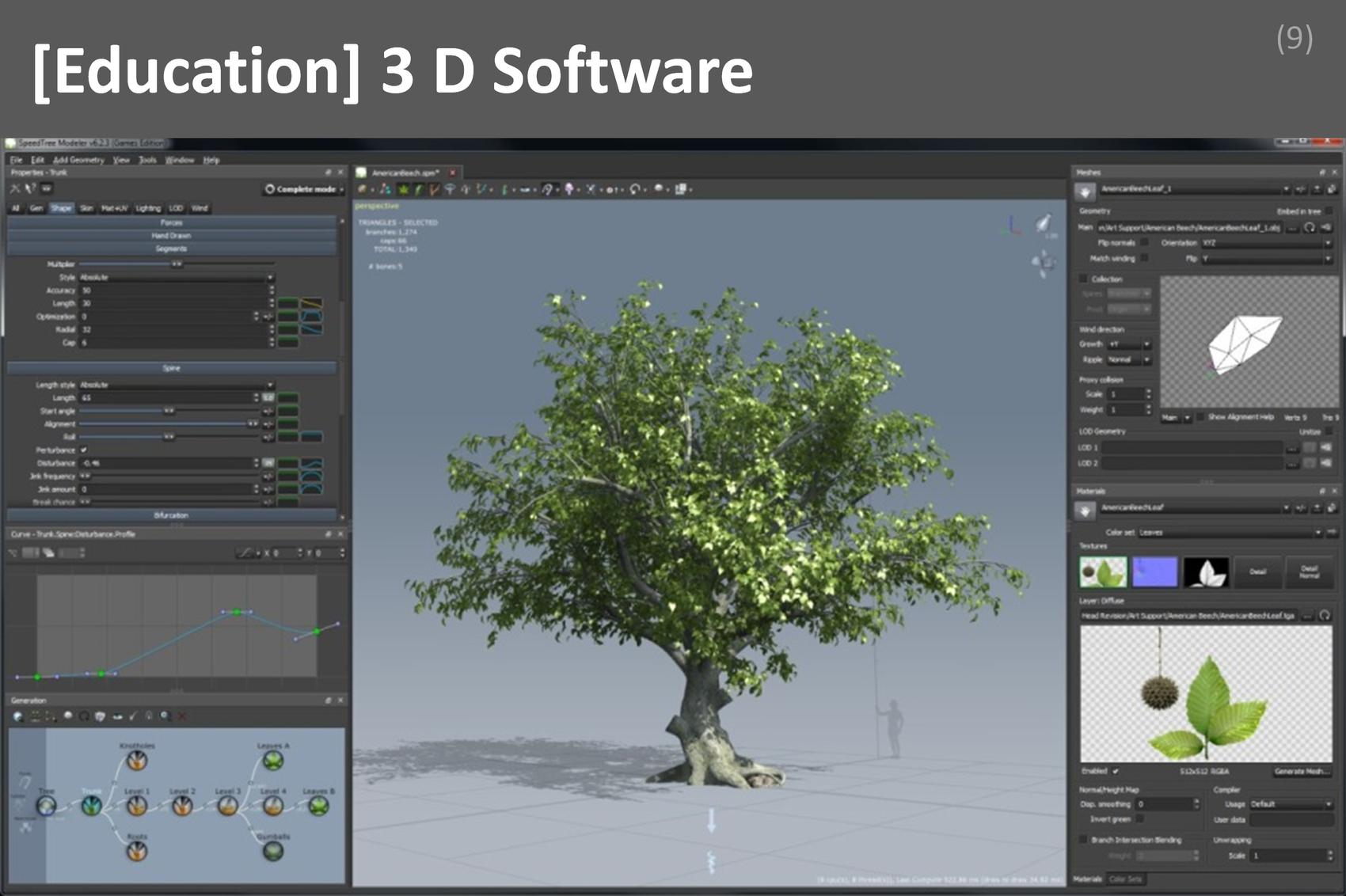Select the diffuse leaf texture thumbnail

point(1103,571)
